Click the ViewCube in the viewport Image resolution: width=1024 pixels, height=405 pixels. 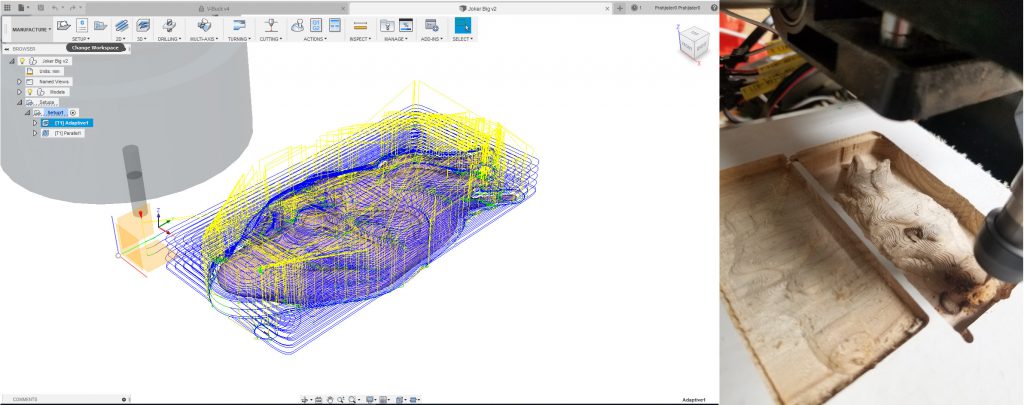point(694,43)
